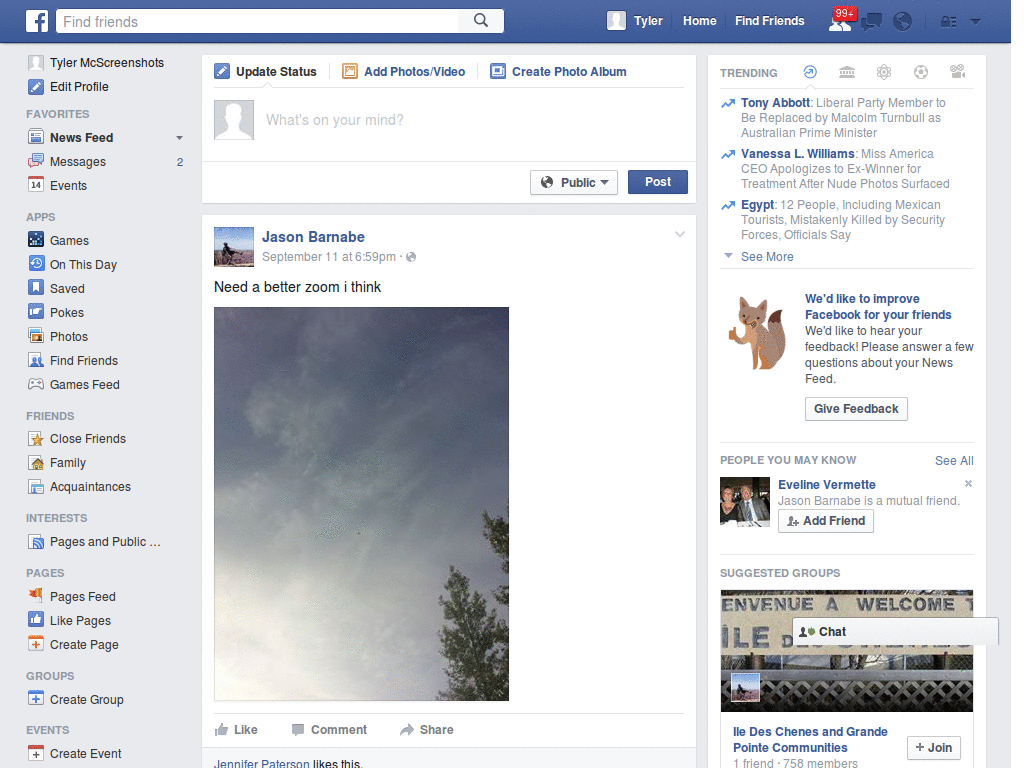Select the Update Status tab
This screenshot has width=1024, height=768.
tap(266, 71)
